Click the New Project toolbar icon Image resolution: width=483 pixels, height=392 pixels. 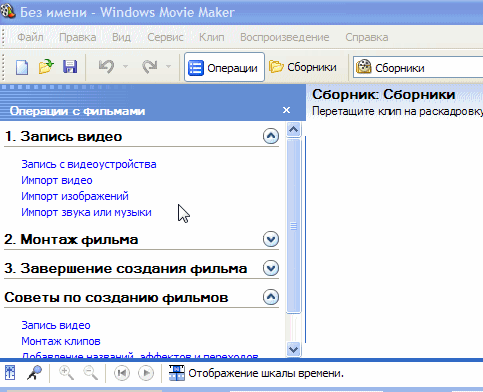(x=22, y=68)
